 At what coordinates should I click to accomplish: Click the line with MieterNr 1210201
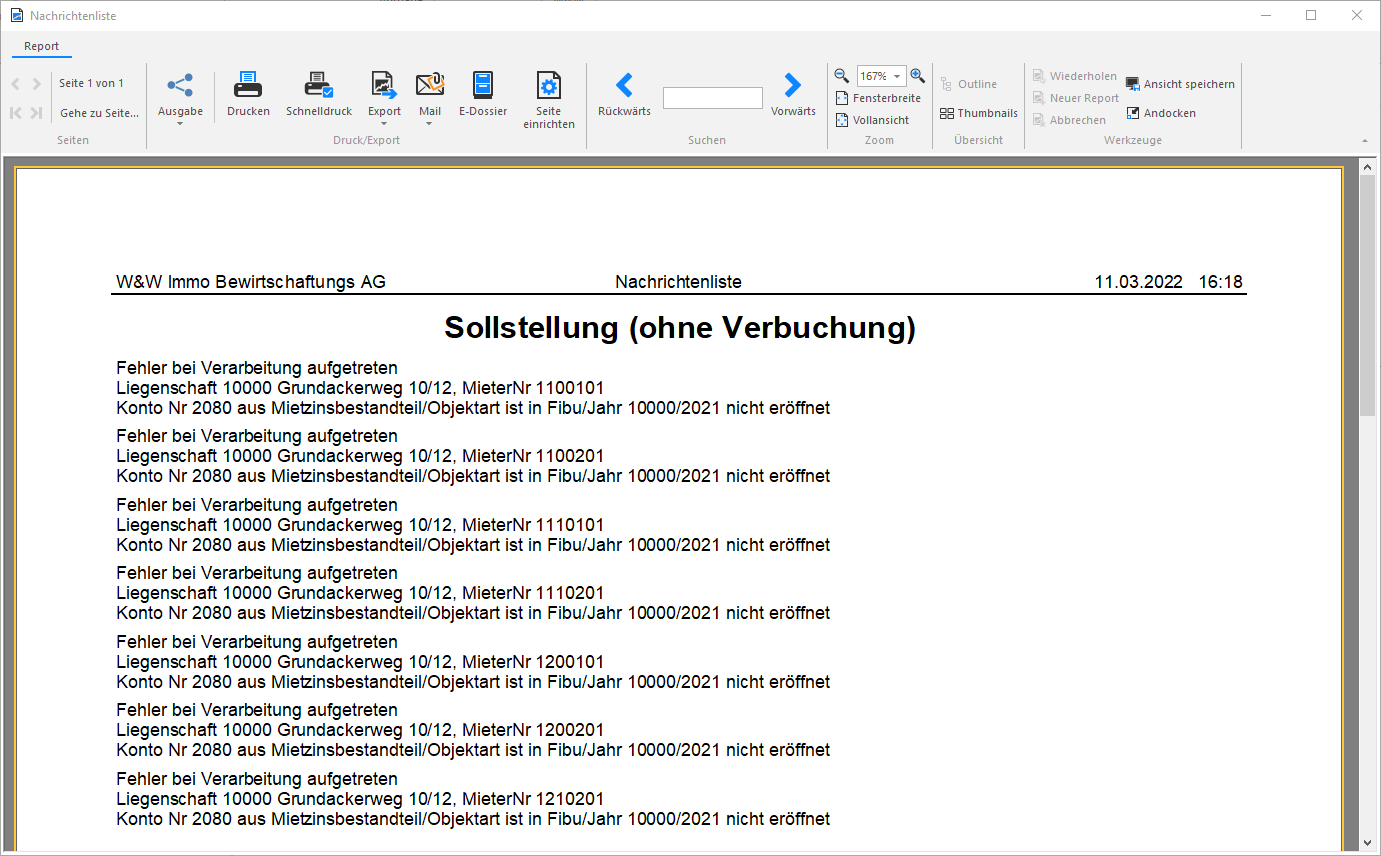coord(360,799)
